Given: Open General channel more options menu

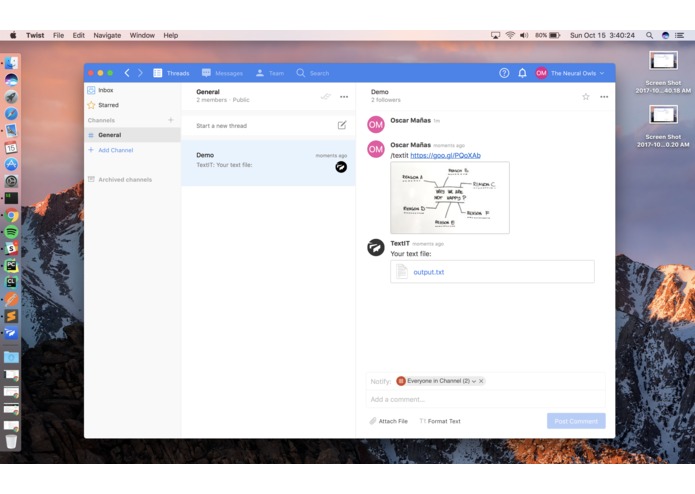Looking at the screenshot, I should (344, 97).
